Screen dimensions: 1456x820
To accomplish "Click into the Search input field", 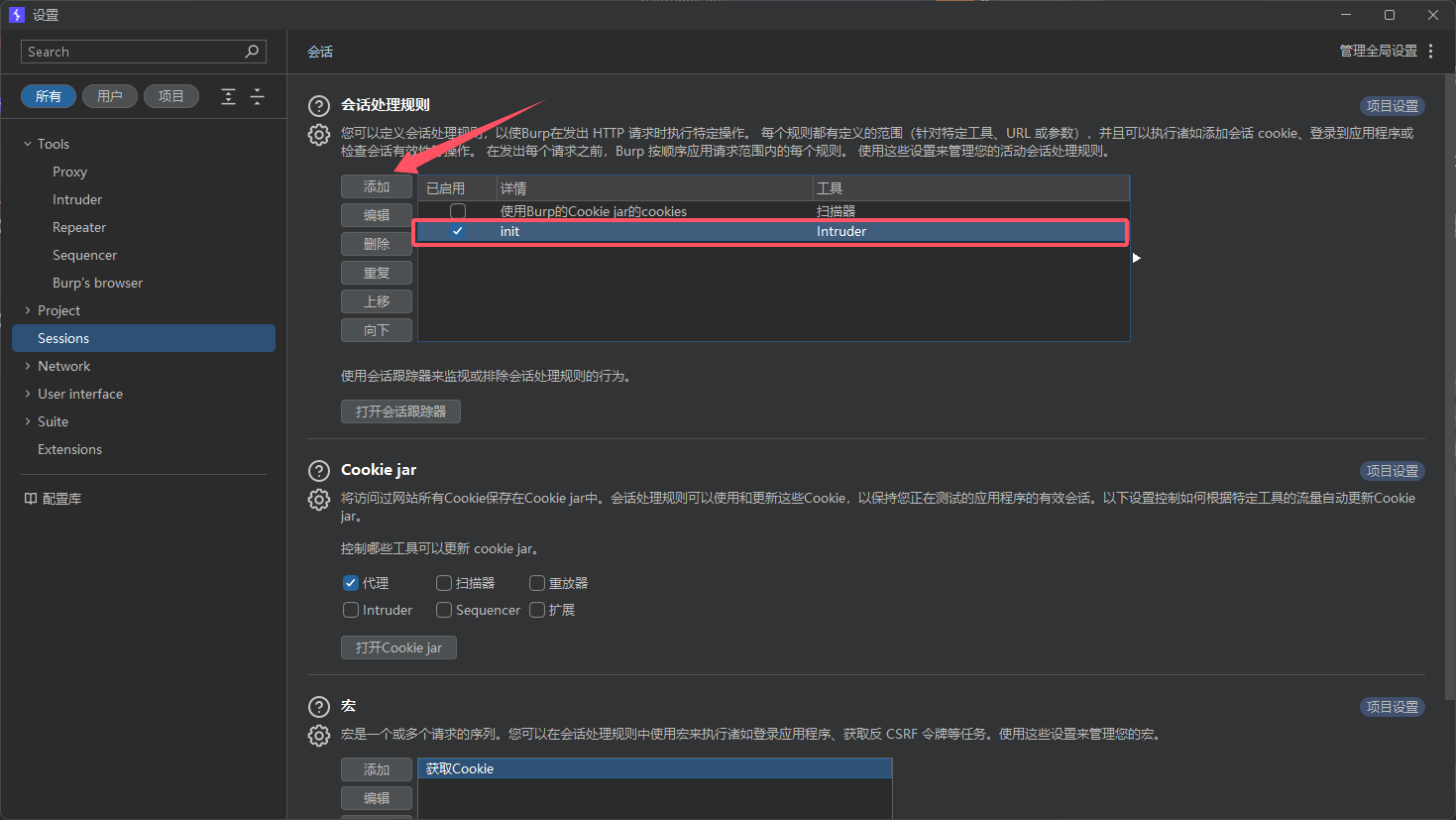I will [134, 52].
